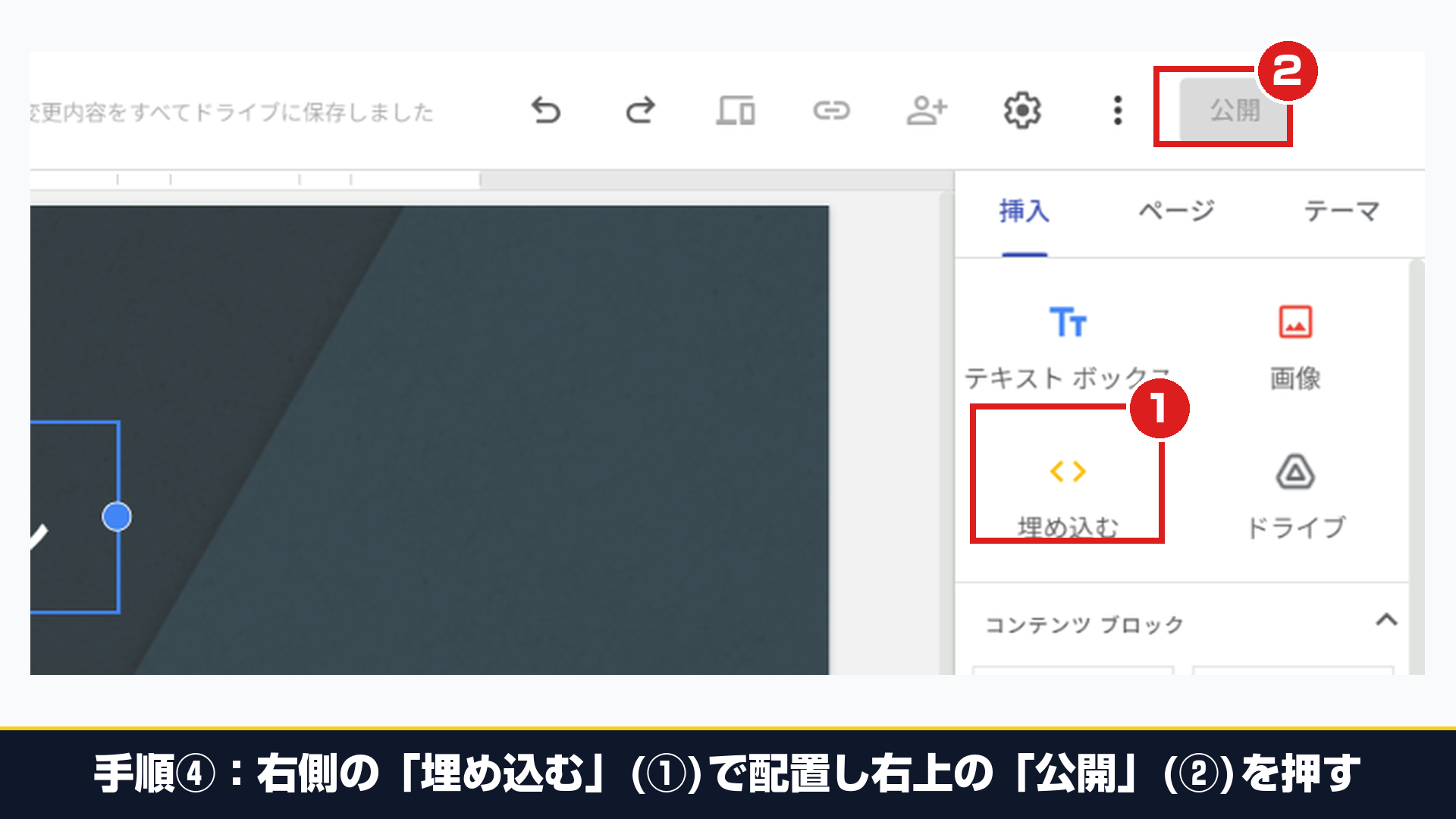The height and width of the screenshot is (819, 1456).
Task: Undo the last change
Action: click(x=545, y=111)
